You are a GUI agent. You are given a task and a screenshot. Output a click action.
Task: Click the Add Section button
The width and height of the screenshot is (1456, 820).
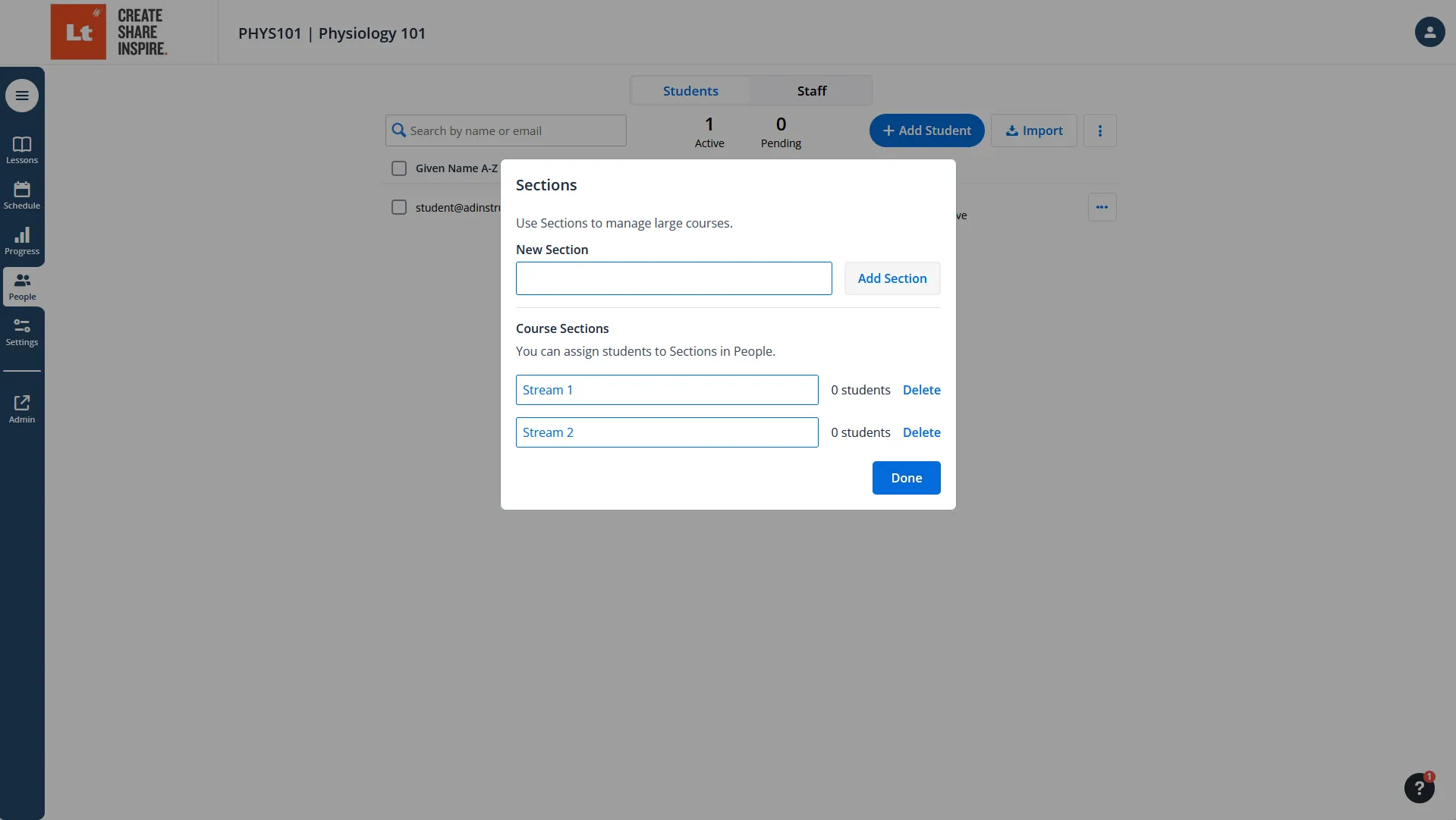click(892, 278)
